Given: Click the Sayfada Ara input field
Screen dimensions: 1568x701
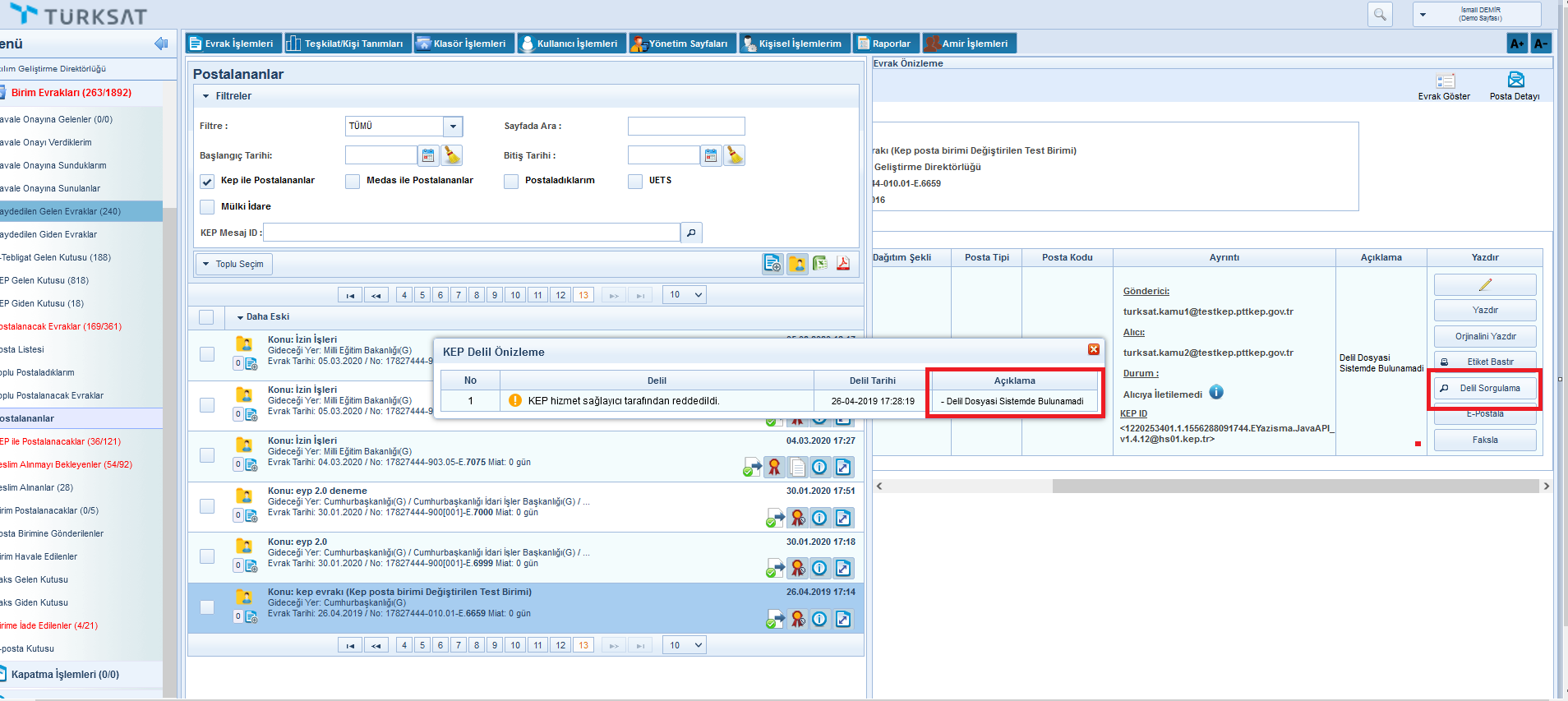Looking at the screenshot, I should coord(686,127).
